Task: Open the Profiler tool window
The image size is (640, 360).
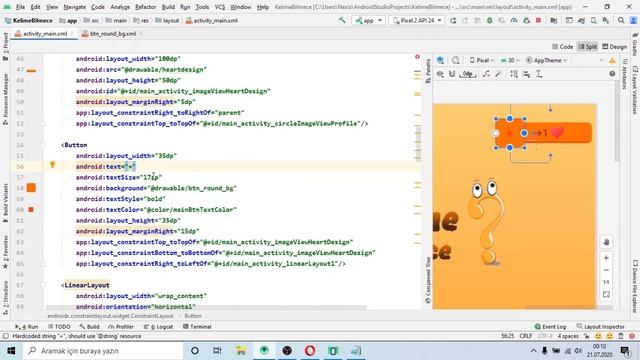Action: [x=121, y=327]
